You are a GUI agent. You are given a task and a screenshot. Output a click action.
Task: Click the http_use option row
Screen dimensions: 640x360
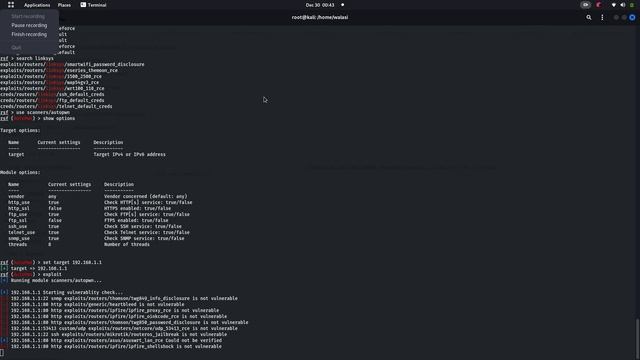coord(100,202)
